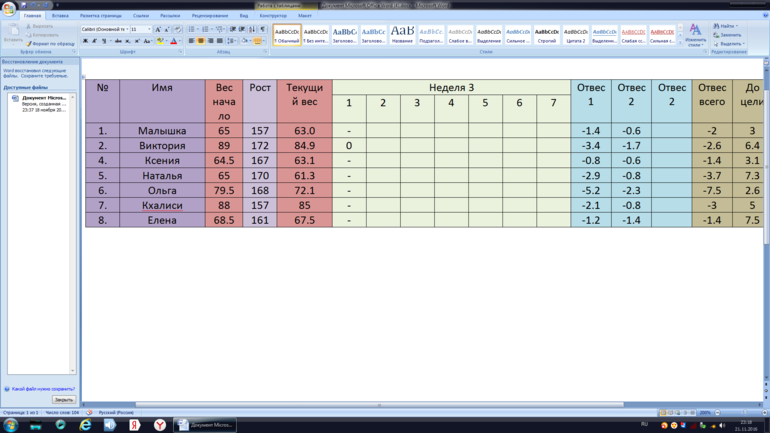The height and width of the screenshot is (433, 770).
Task: Click the Replace (Заменить) command
Action: click(x=731, y=35)
